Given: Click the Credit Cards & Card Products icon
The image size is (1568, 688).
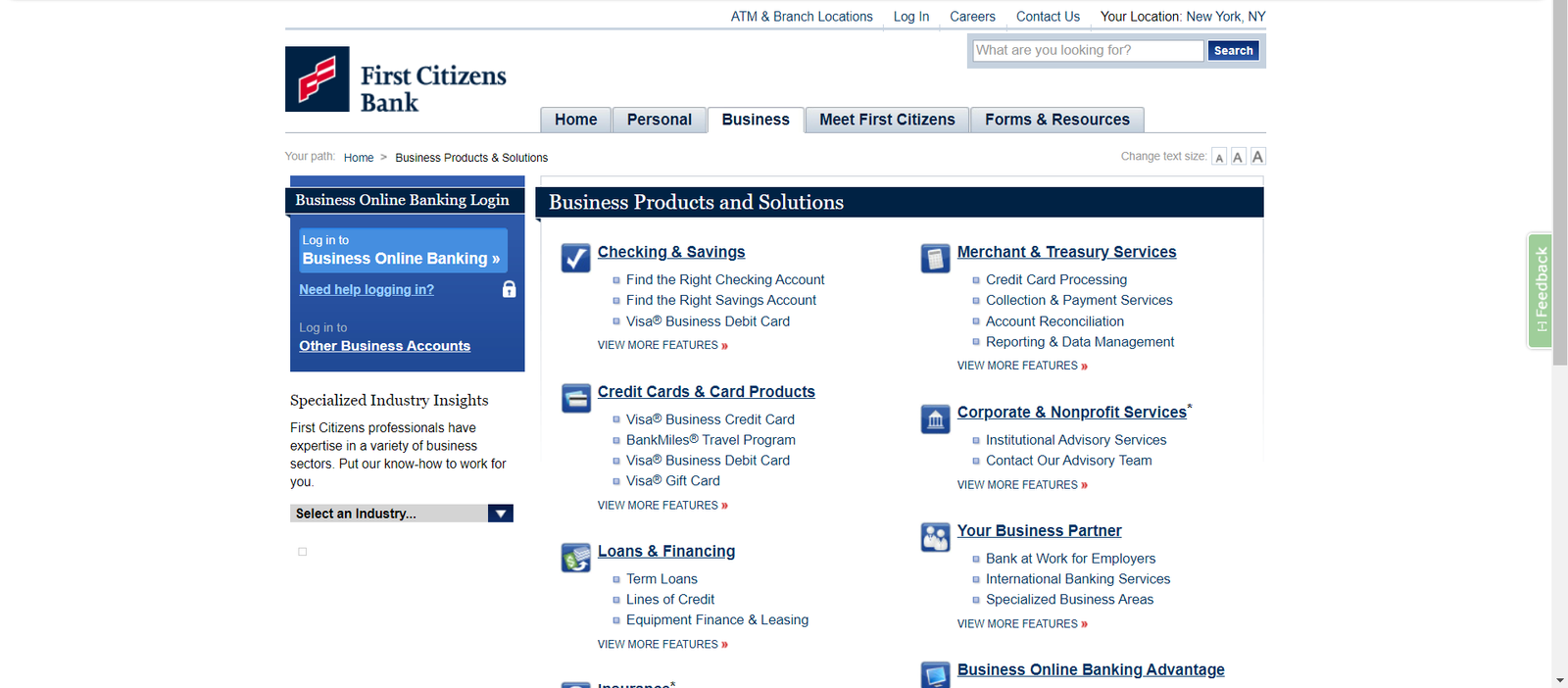Looking at the screenshot, I should (x=575, y=398).
